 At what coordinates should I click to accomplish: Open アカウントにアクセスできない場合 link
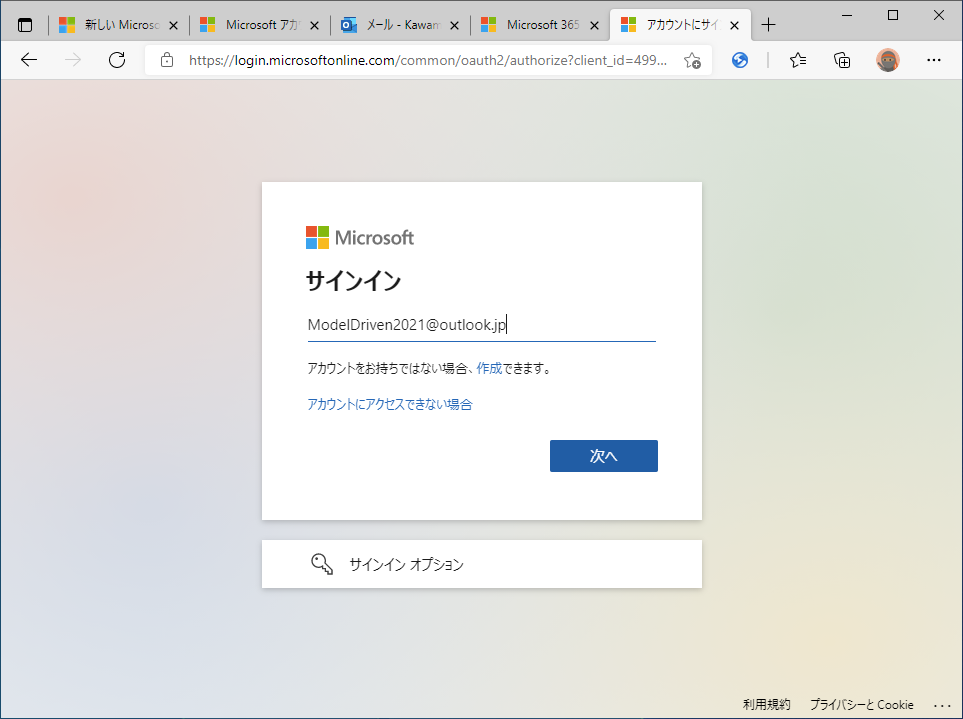(390, 405)
